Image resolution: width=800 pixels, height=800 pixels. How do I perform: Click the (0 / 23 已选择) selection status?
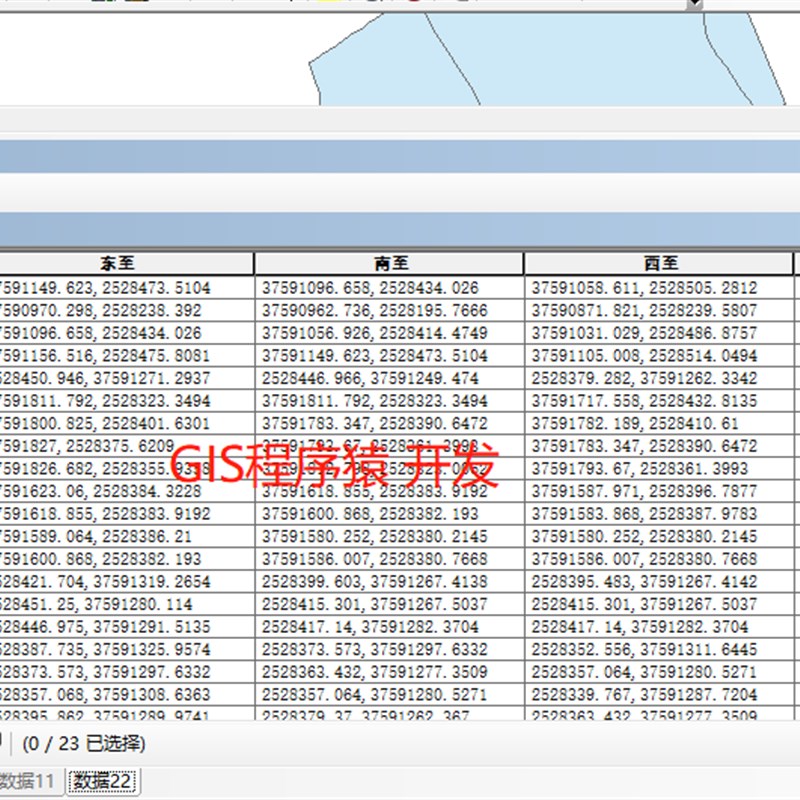[84, 744]
